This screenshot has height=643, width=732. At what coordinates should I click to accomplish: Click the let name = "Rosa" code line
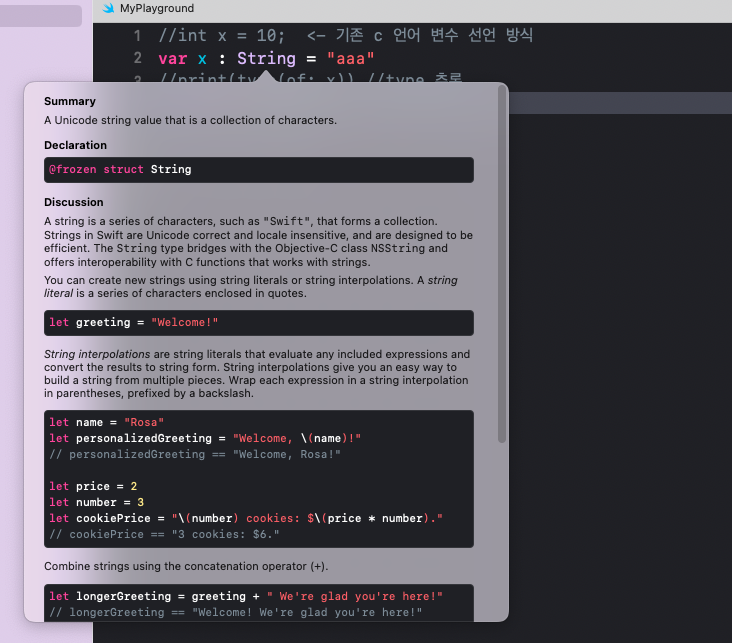(x=106, y=423)
